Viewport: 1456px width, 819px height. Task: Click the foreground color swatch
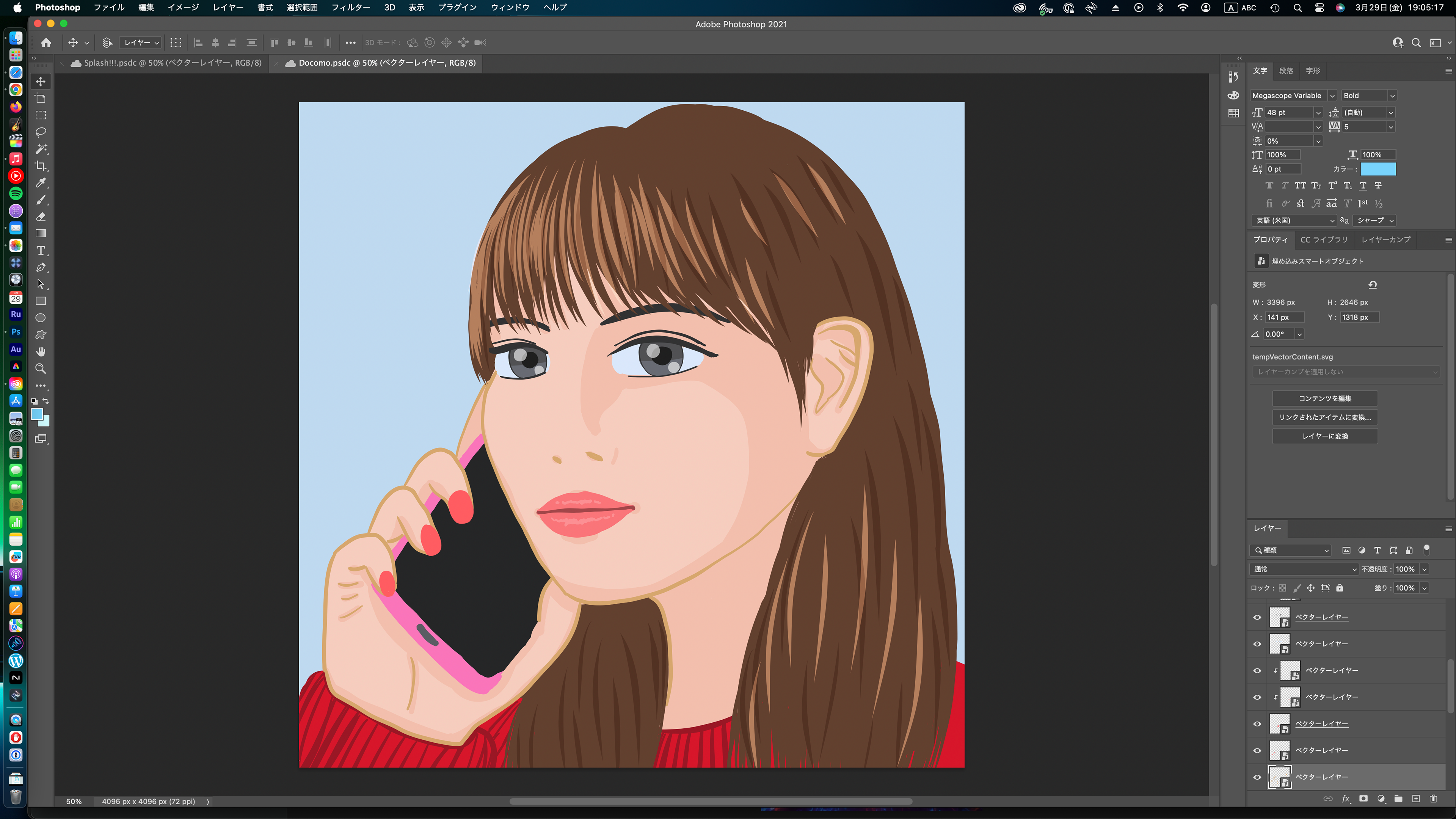(x=37, y=414)
